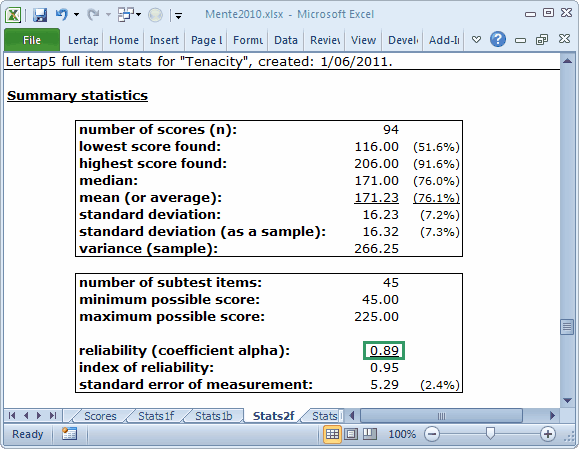Screen dimensions: 579x449
Task: Select the highest score 206.00 cell
Action: click(x=376, y=164)
